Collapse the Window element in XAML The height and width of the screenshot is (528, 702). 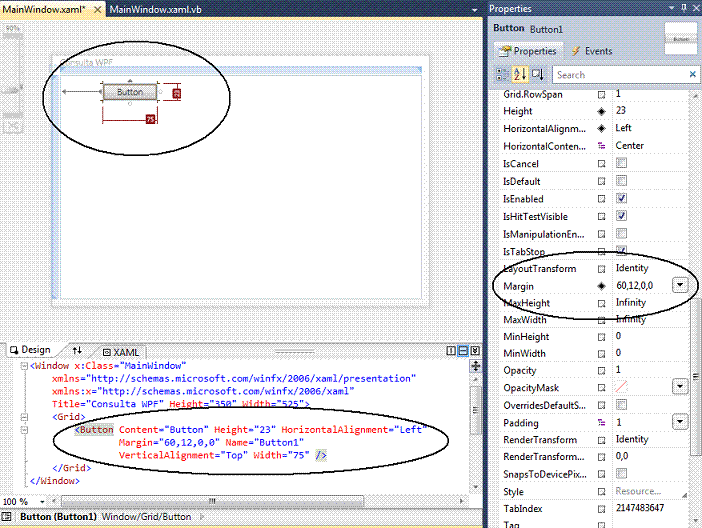tap(24, 366)
